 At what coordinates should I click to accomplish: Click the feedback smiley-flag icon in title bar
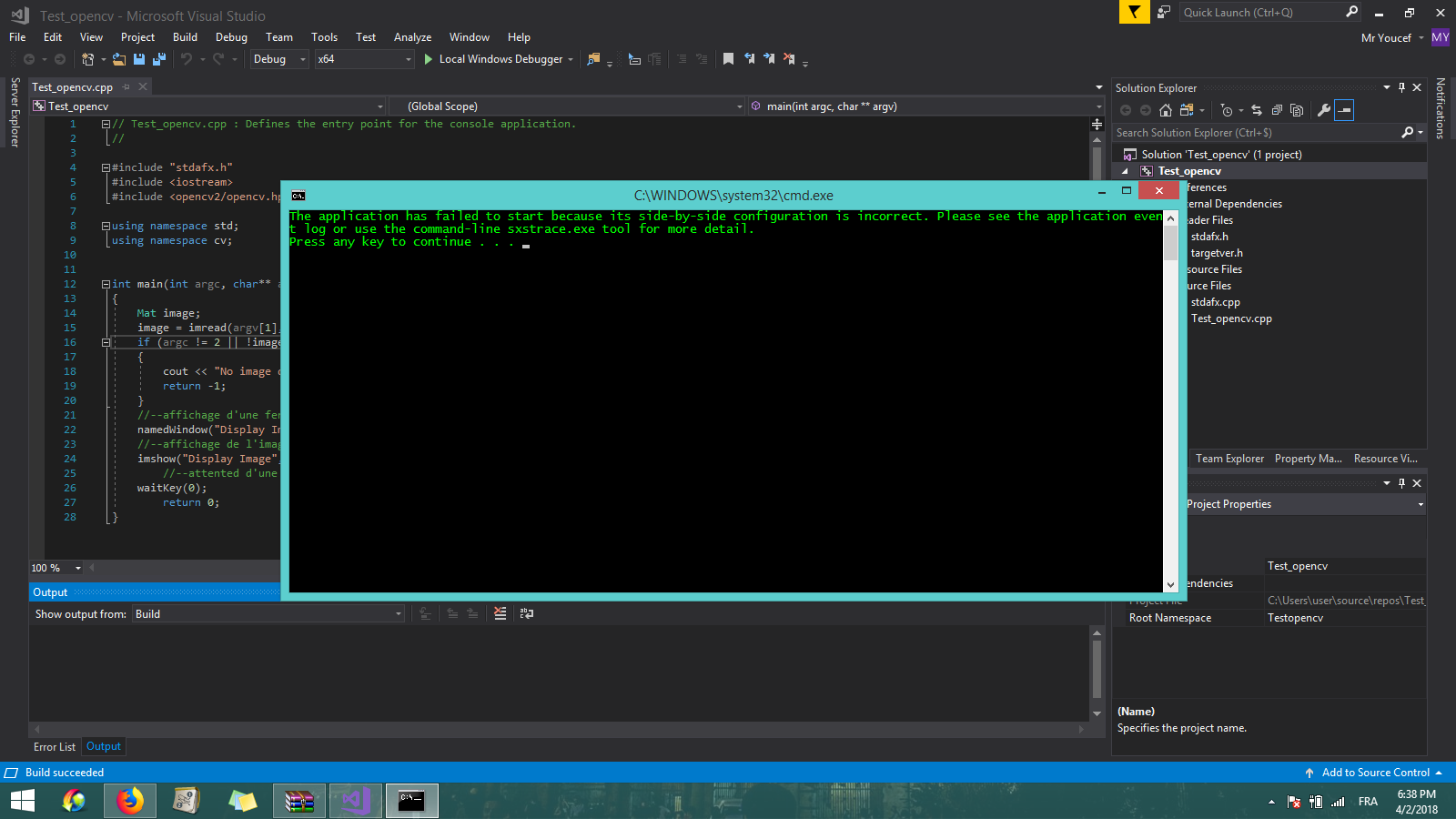(1164, 12)
